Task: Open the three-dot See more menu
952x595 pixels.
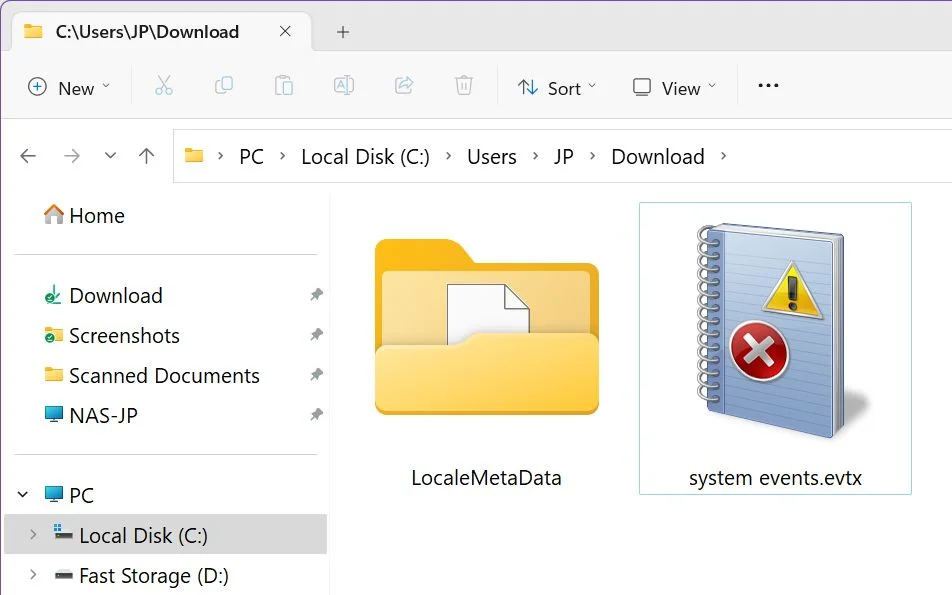Action: click(768, 86)
